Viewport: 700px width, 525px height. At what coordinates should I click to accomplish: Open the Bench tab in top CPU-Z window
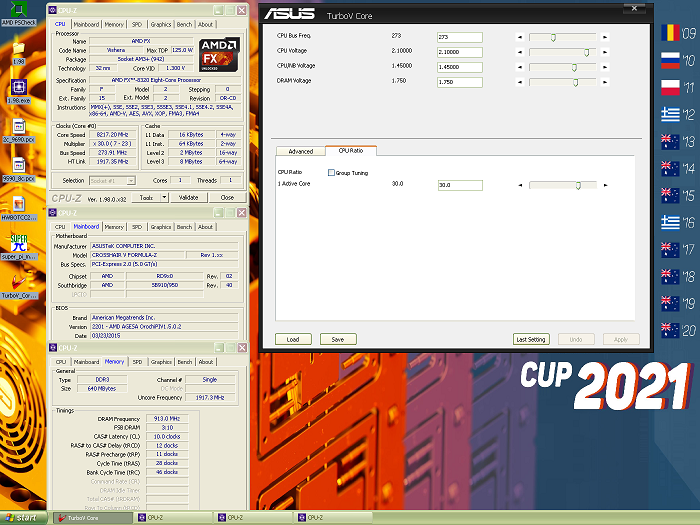point(184,25)
